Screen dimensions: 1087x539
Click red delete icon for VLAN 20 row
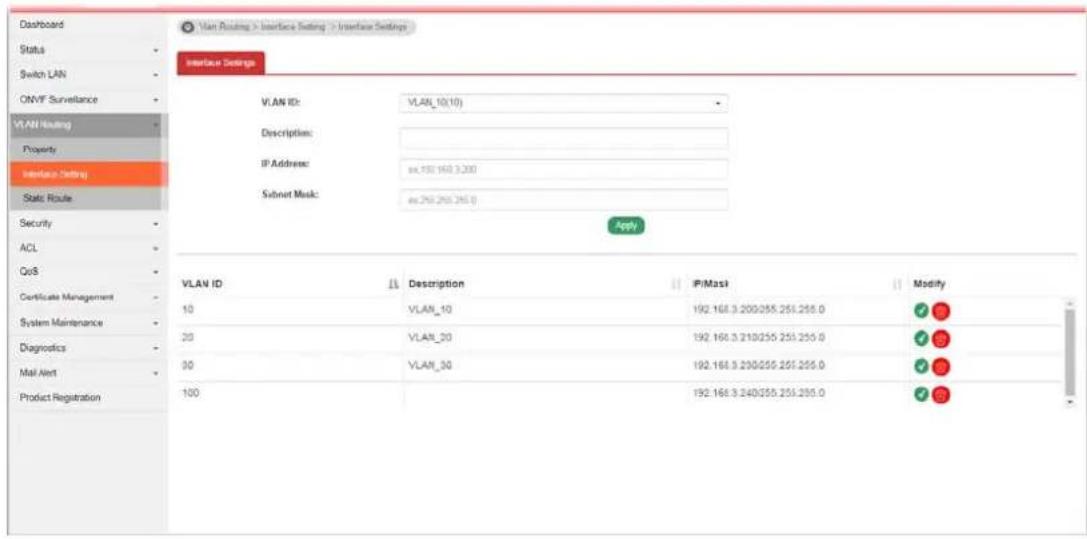tap(941, 339)
